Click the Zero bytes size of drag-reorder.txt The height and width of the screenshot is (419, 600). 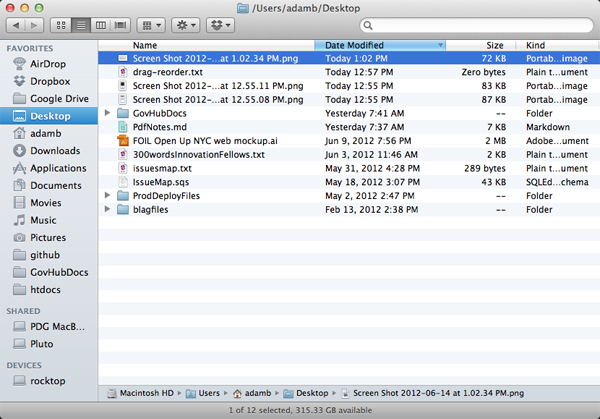click(483, 72)
